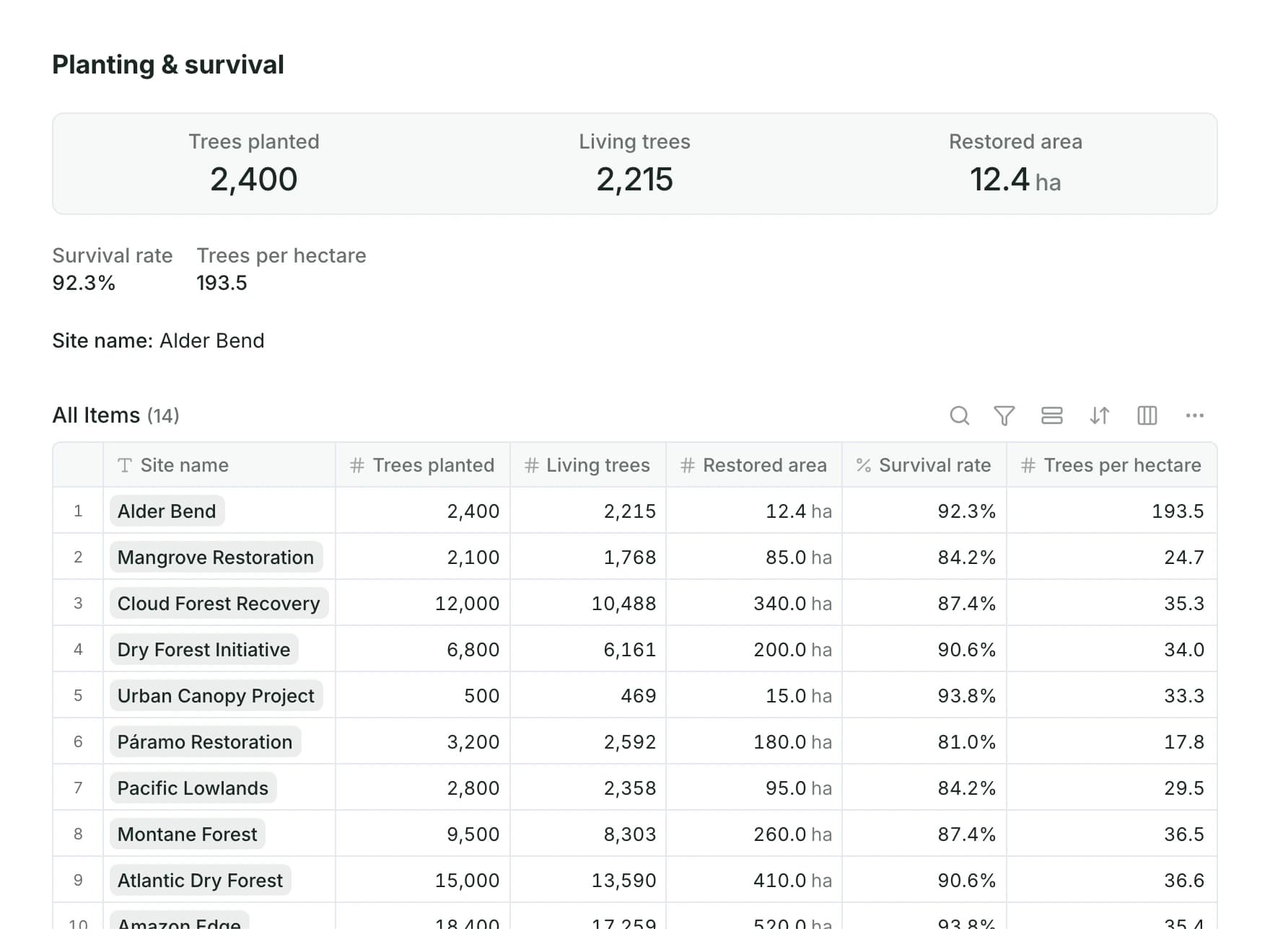
Task: Click the 15,000 trees planted cell
Action: pos(423,881)
